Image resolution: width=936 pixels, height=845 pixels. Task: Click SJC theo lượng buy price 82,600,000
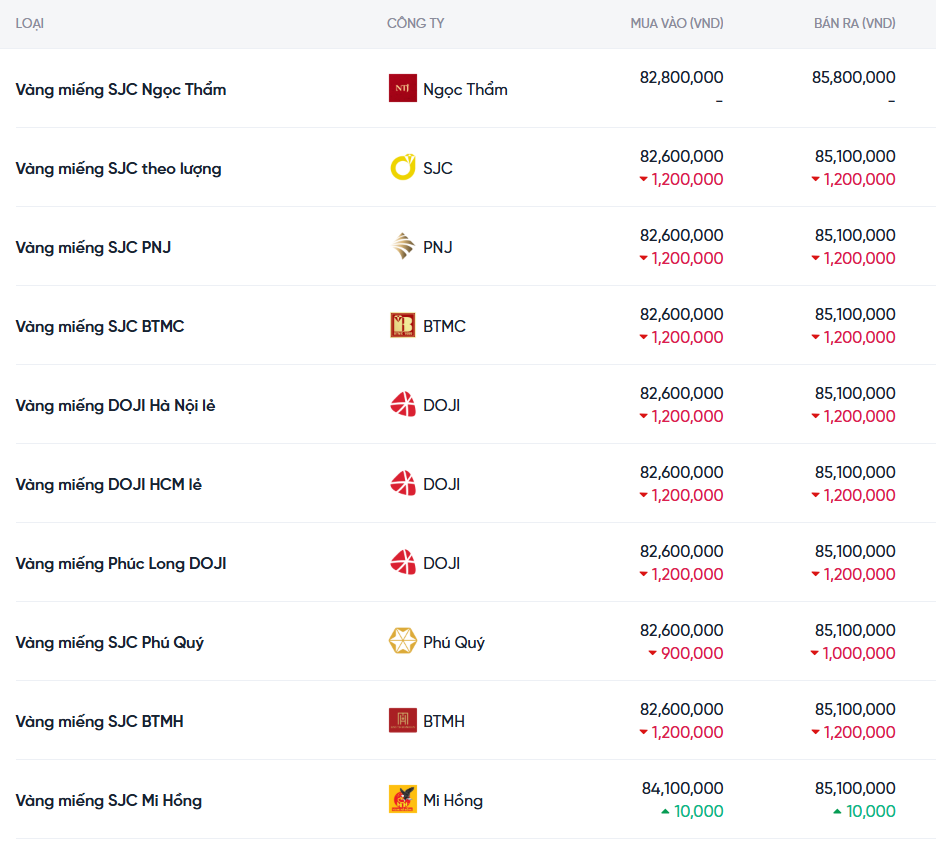(x=682, y=156)
